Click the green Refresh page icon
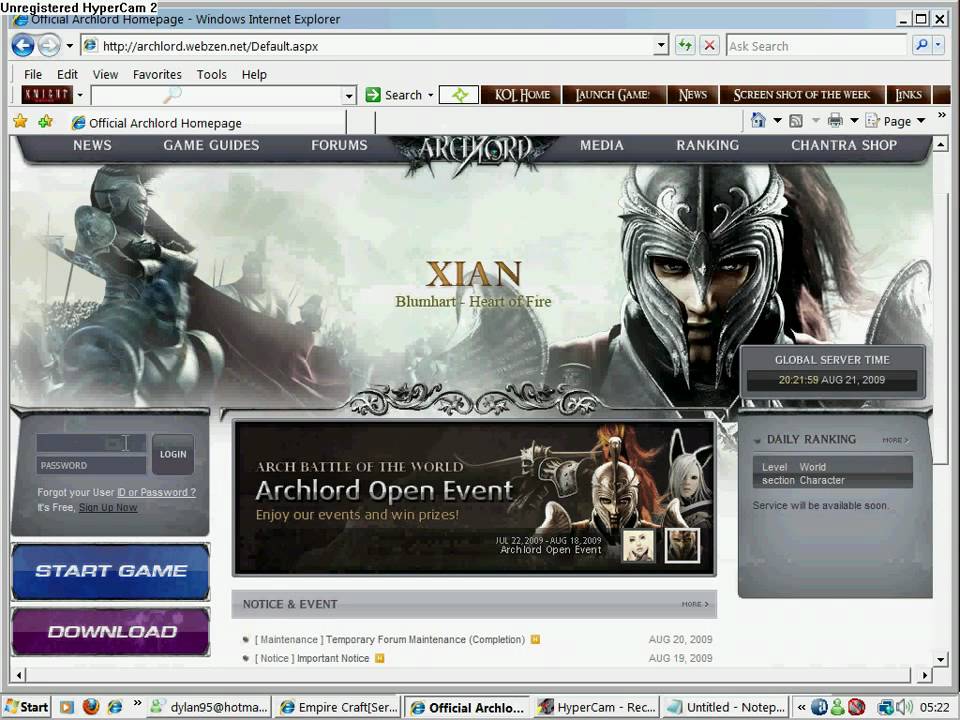The image size is (960, 720). 685,45
